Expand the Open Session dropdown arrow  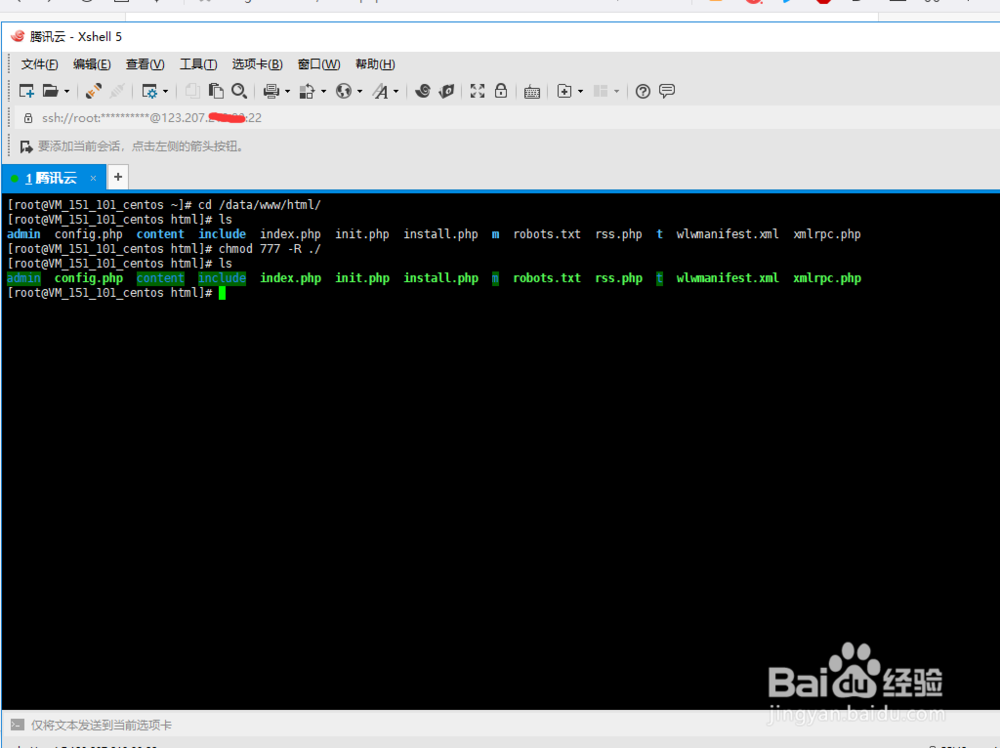(66, 92)
